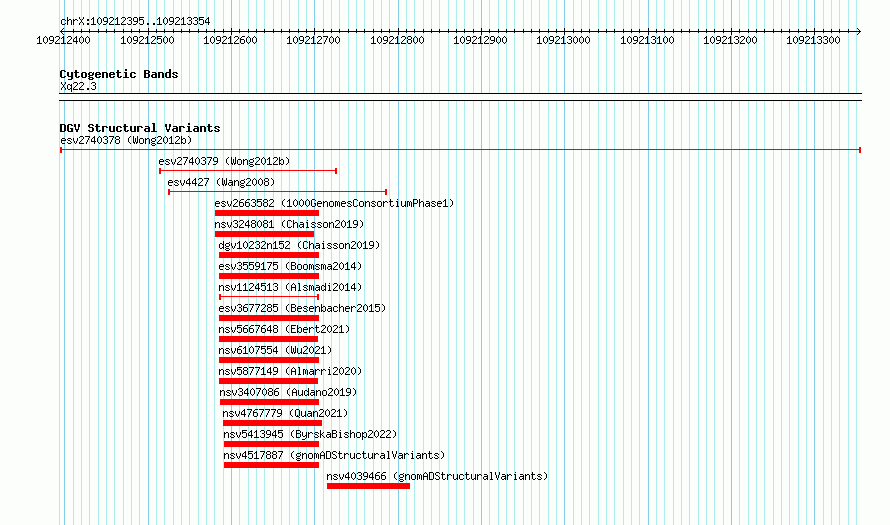Select nsv4517887 (gnomADStructuralVariants) label
This screenshot has height=525, width=890.
[x=334, y=455]
